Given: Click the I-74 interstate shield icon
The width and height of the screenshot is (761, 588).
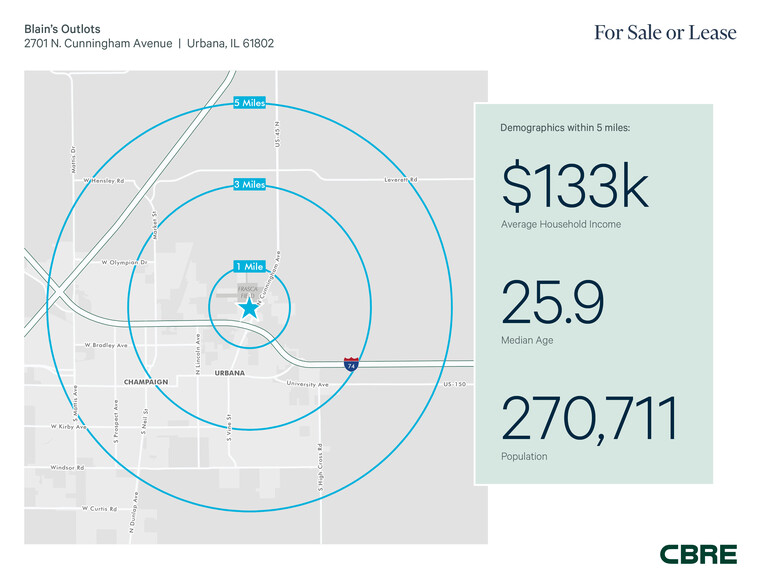Looking at the screenshot, I should [x=351, y=365].
